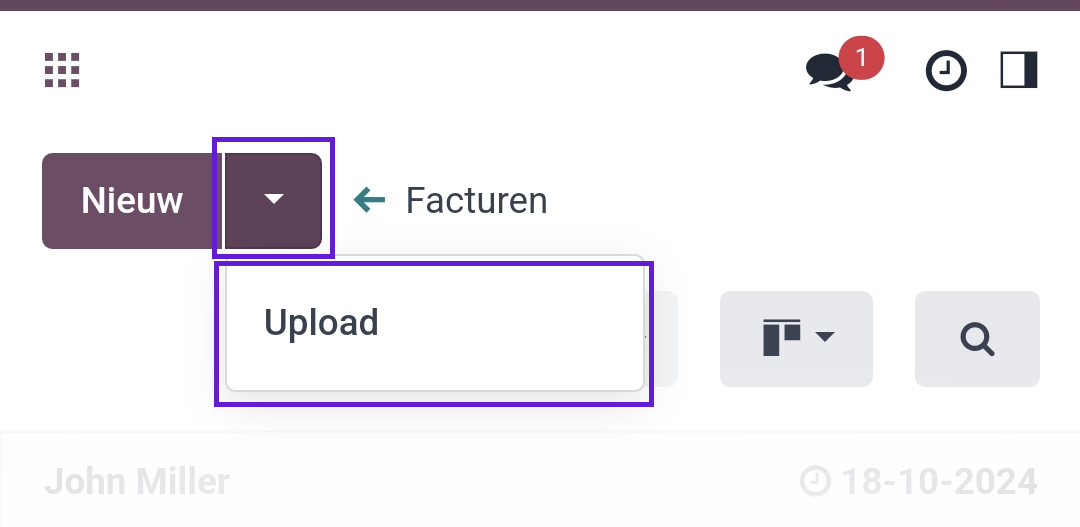Image resolution: width=1080 pixels, height=527 pixels.
Task: Click the Nieuw button
Action: tap(132, 200)
